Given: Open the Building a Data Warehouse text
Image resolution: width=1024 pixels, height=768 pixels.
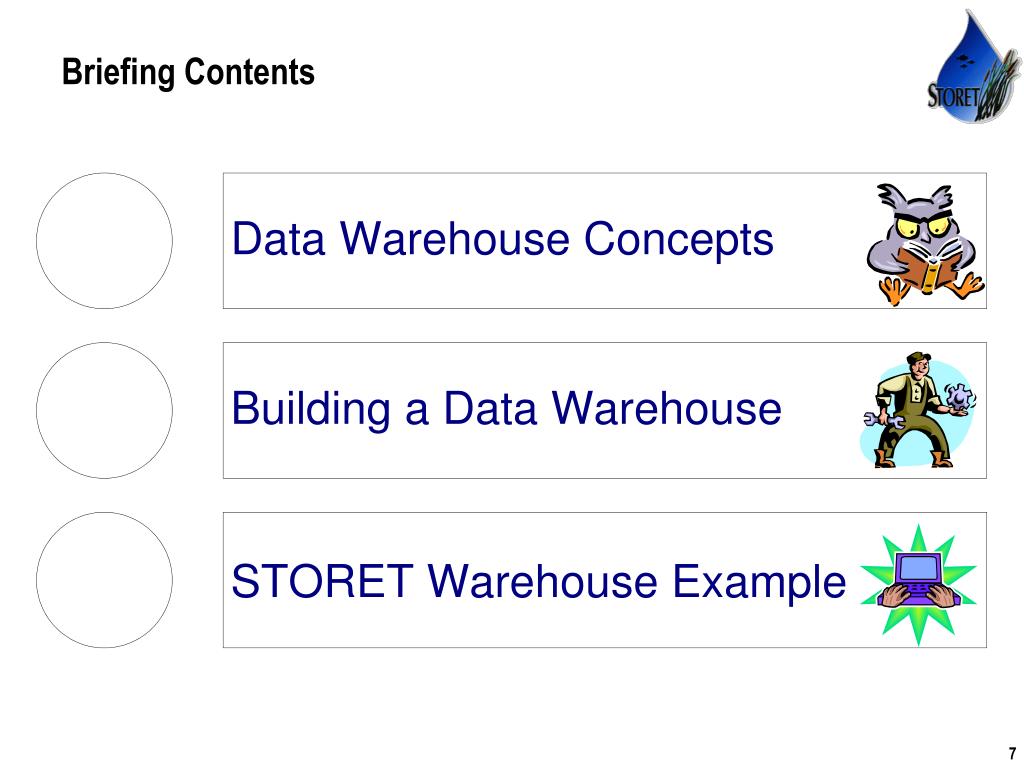Looking at the screenshot, I should 507,409.
